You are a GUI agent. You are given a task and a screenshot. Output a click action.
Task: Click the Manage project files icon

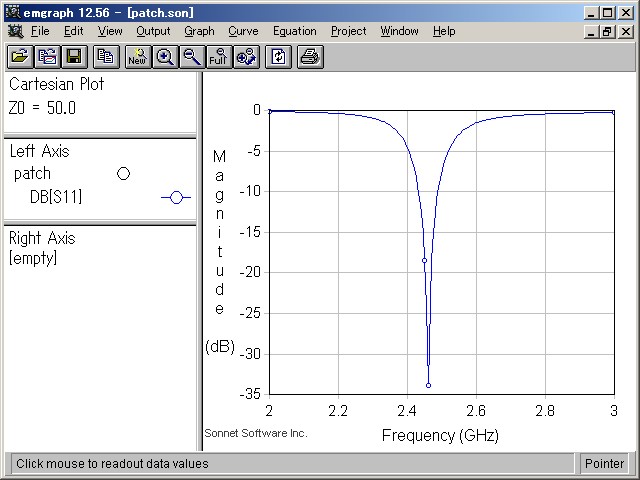click(x=47, y=57)
